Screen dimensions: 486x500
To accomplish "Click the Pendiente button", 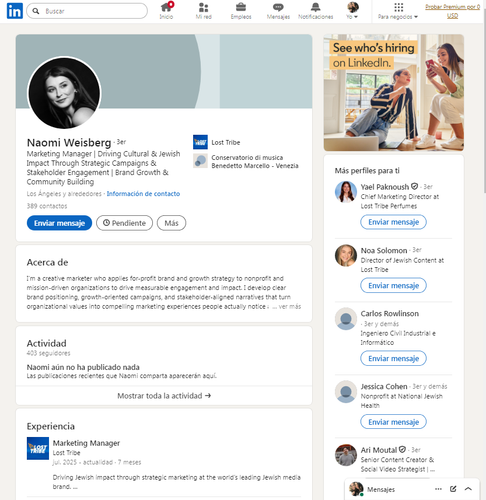I will pos(124,223).
